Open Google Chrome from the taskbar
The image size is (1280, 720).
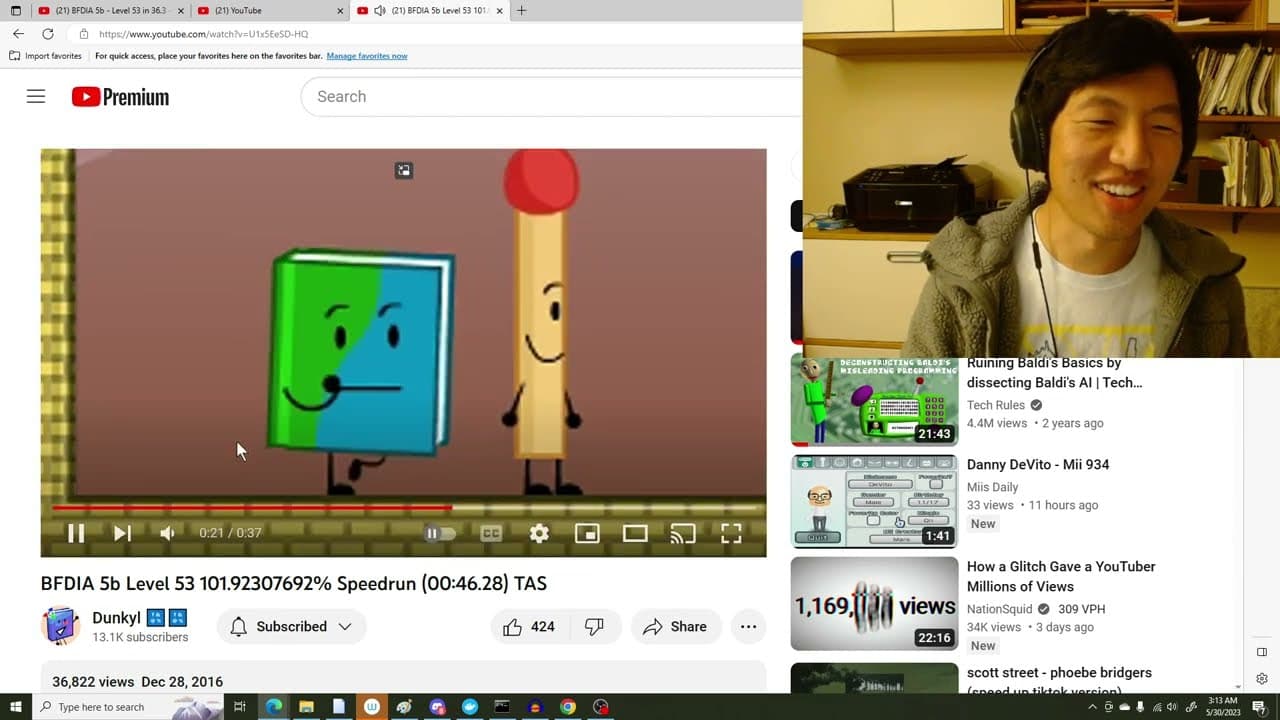click(568, 707)
